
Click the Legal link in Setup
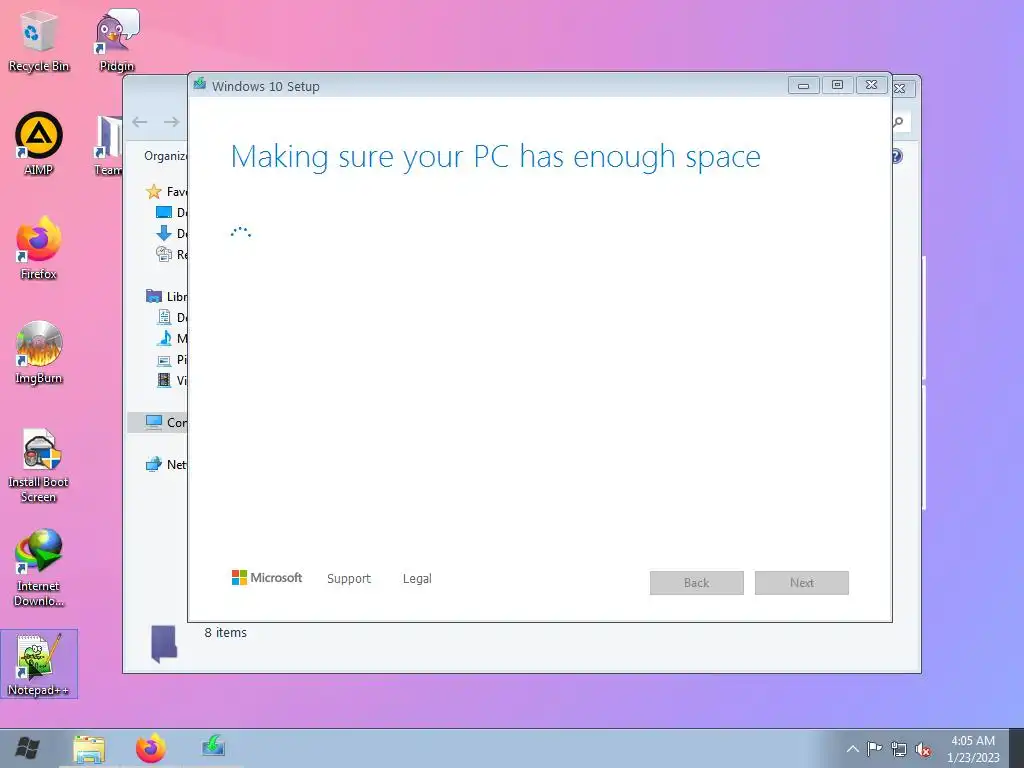(417, 579)
